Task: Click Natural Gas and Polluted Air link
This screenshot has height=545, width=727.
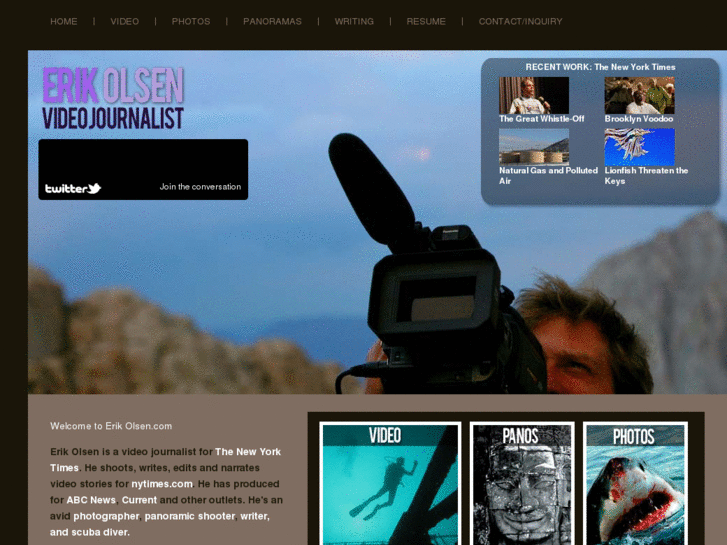Action: coord(548,176)
